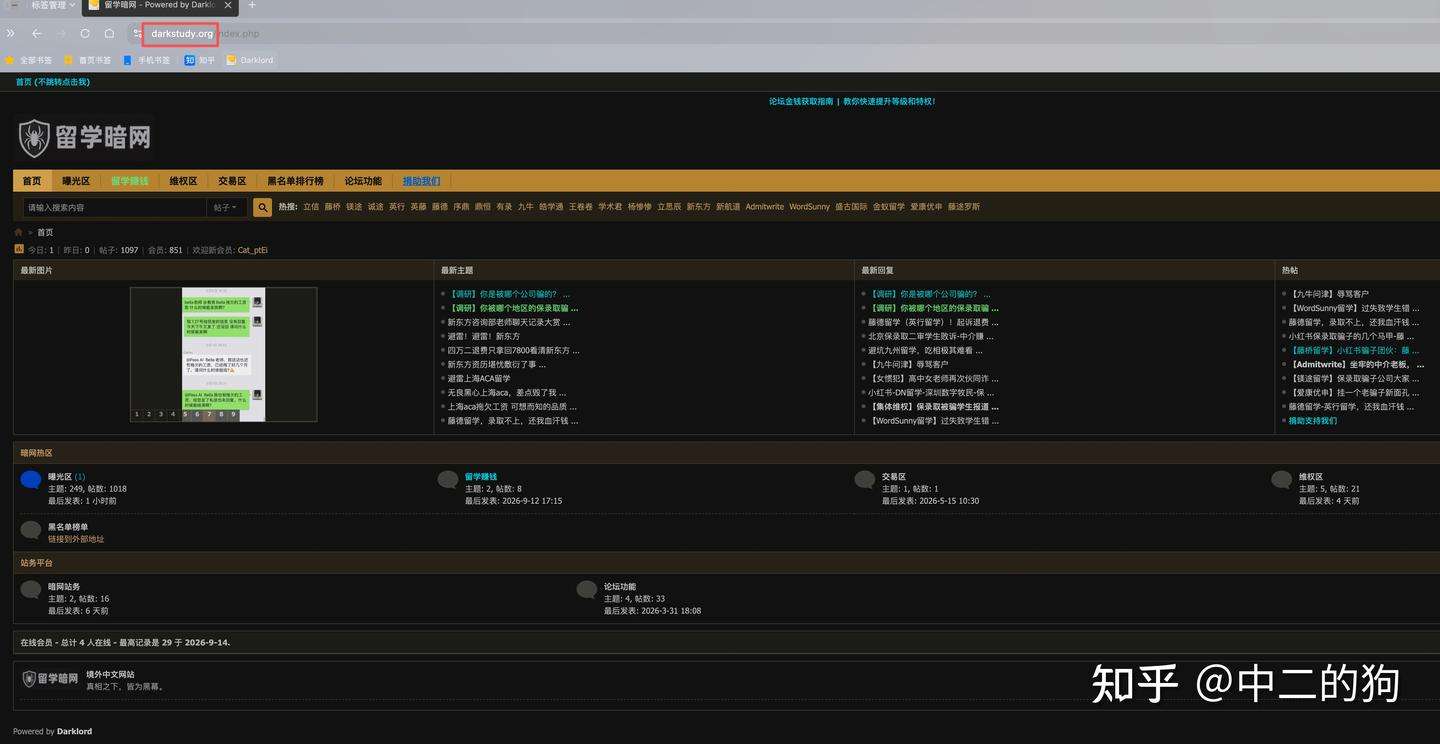Click the 留学赚钱 forum bubble icon

coord(448,480)
